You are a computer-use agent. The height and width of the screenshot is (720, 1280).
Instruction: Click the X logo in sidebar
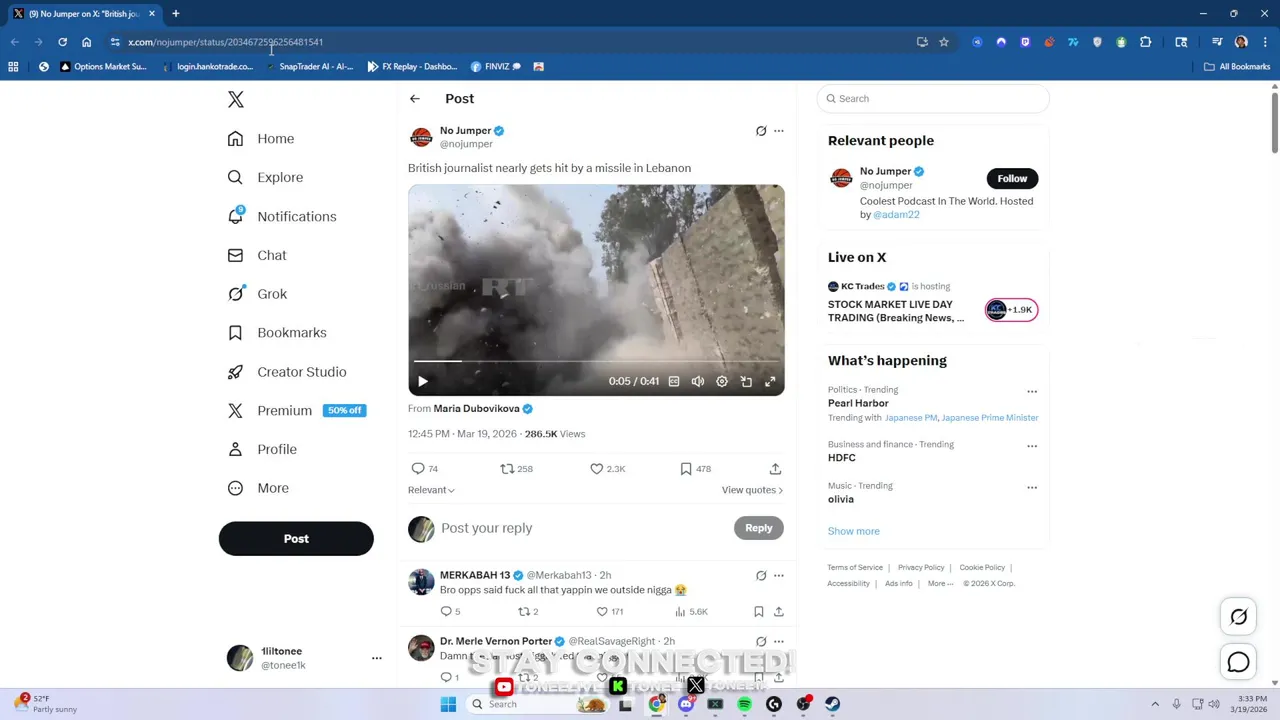(x=236, y=99)
